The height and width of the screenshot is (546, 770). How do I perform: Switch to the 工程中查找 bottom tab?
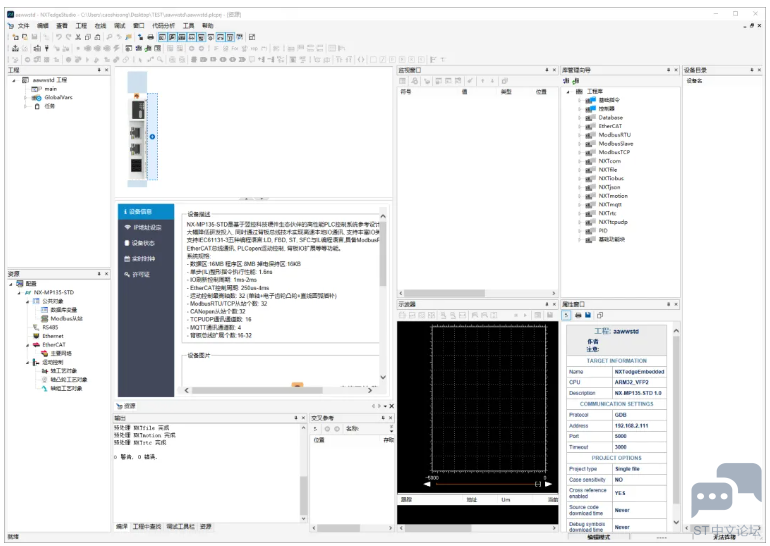(x=146, y=526)
